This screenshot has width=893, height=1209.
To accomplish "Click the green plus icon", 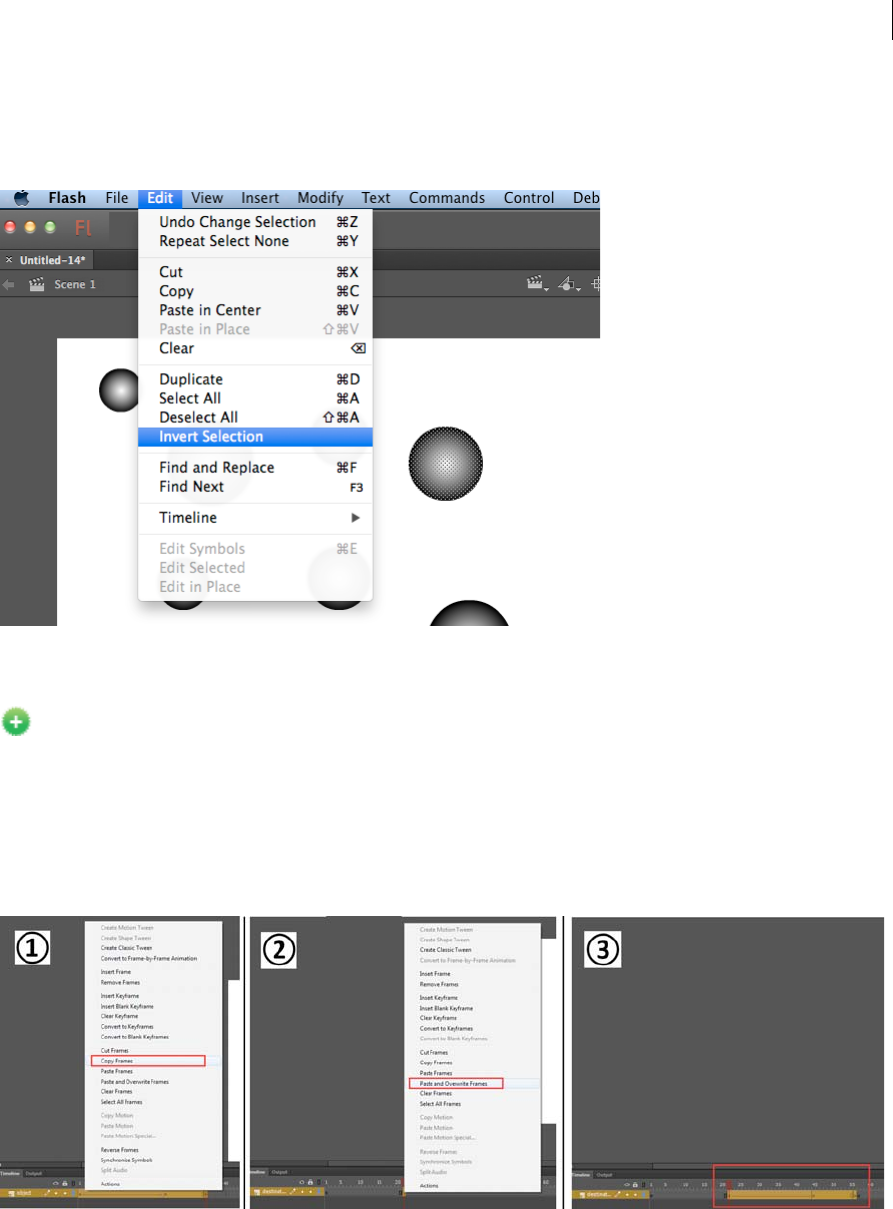I will pos(16,722).
